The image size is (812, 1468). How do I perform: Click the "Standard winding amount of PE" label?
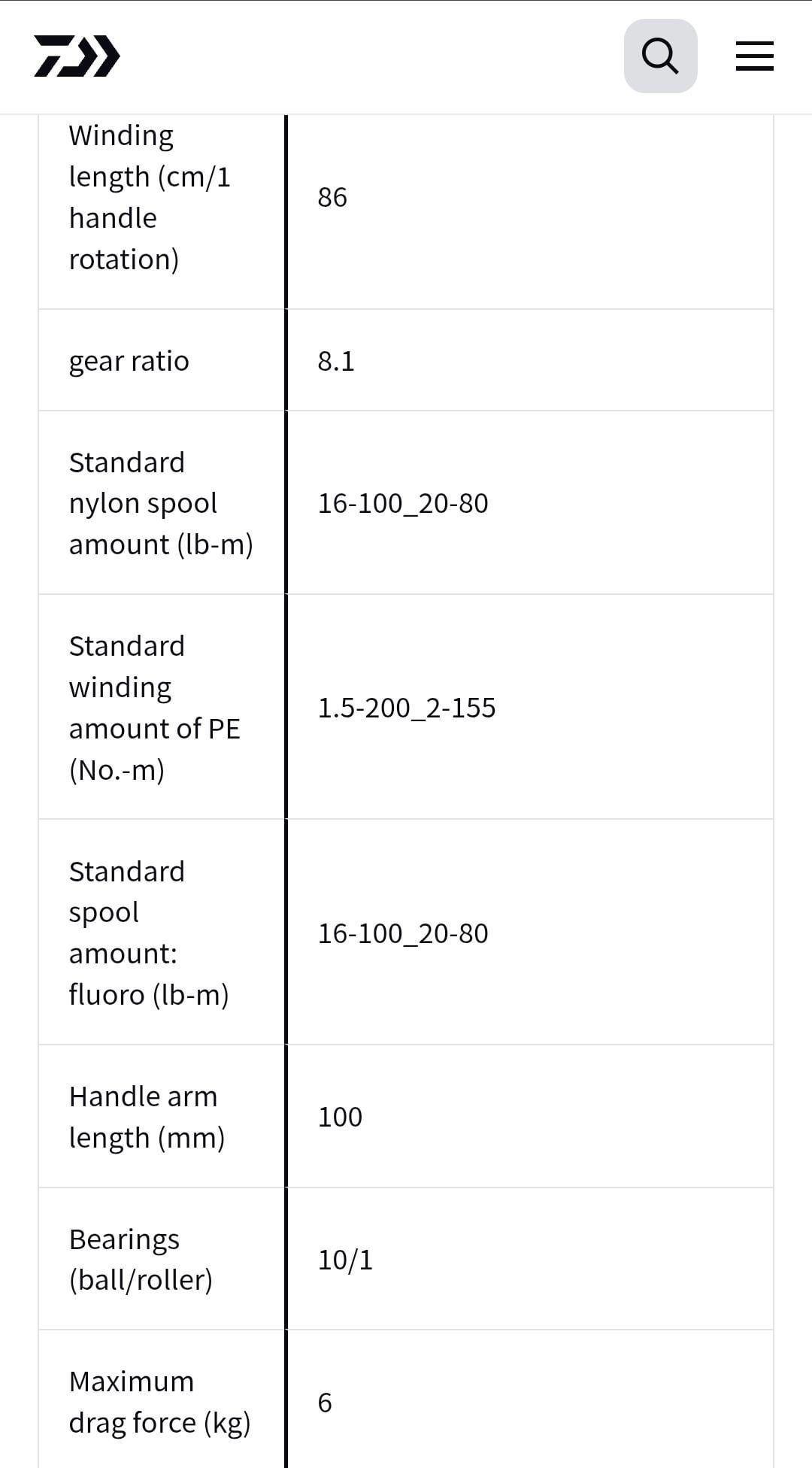pos(154,708)
